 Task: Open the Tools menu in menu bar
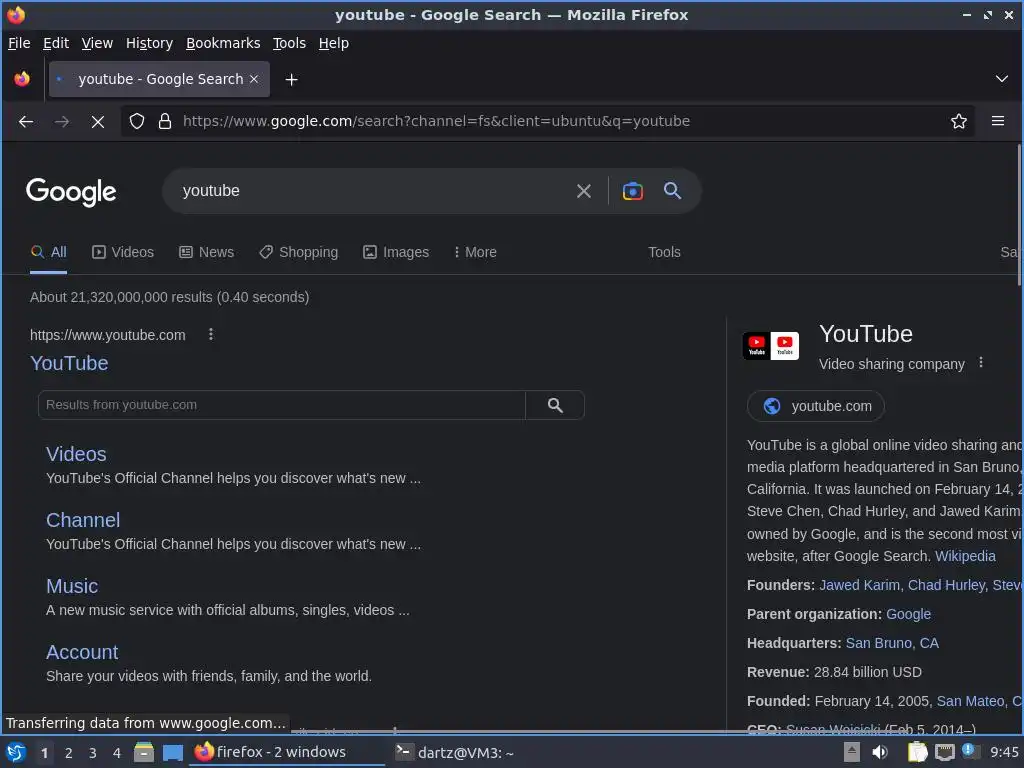(x=289, y=43)
